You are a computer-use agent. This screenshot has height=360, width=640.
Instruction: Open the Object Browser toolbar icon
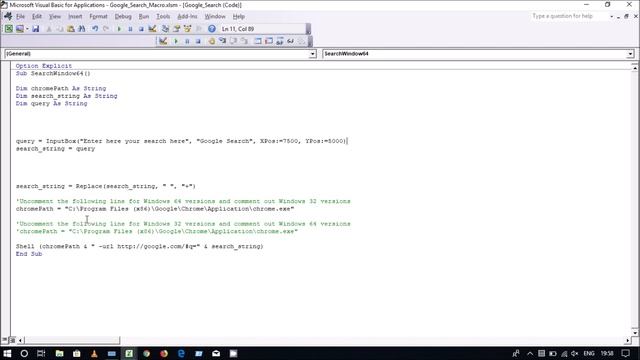click(x=187, y=29)
